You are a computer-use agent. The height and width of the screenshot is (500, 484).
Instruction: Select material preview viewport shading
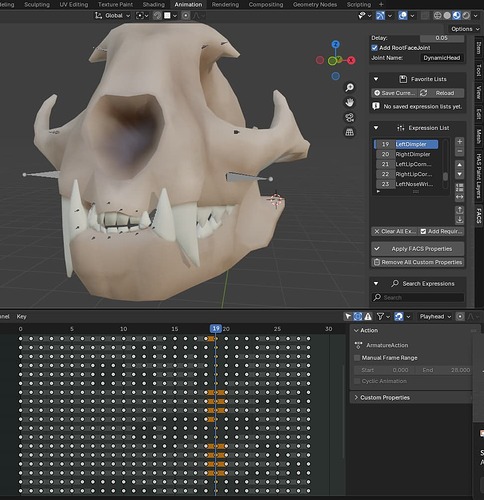(456, 16)
